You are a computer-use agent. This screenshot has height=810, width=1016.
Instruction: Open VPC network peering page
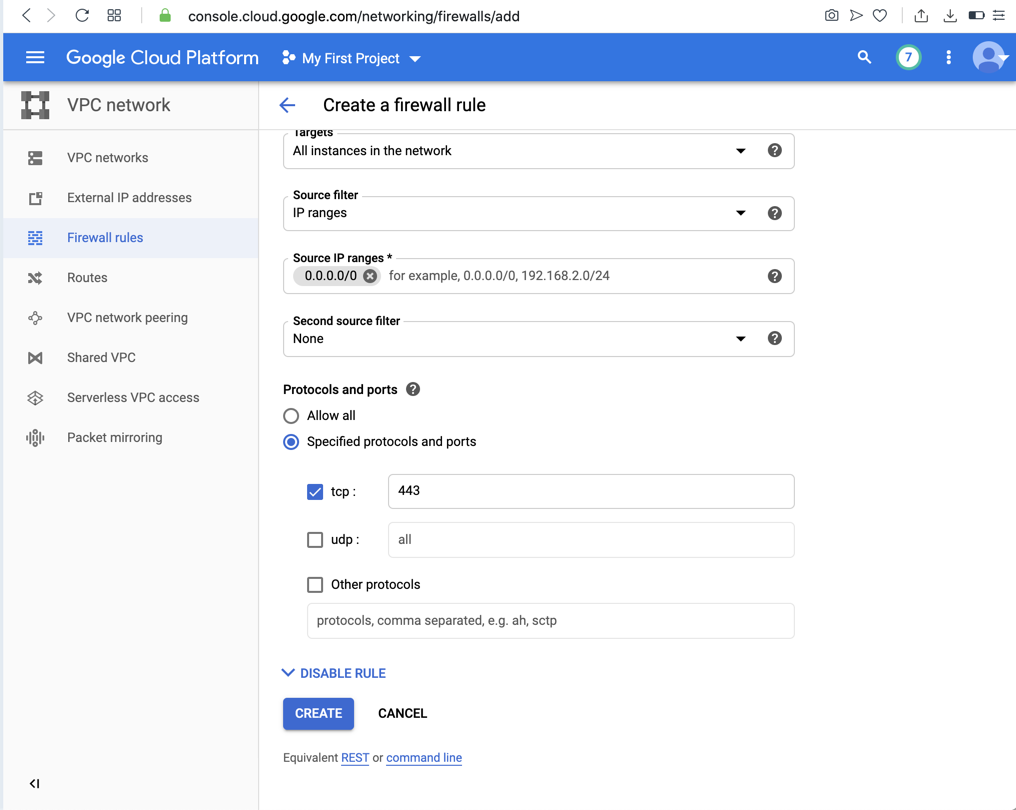pyautogui.click(x=127, y=318)
